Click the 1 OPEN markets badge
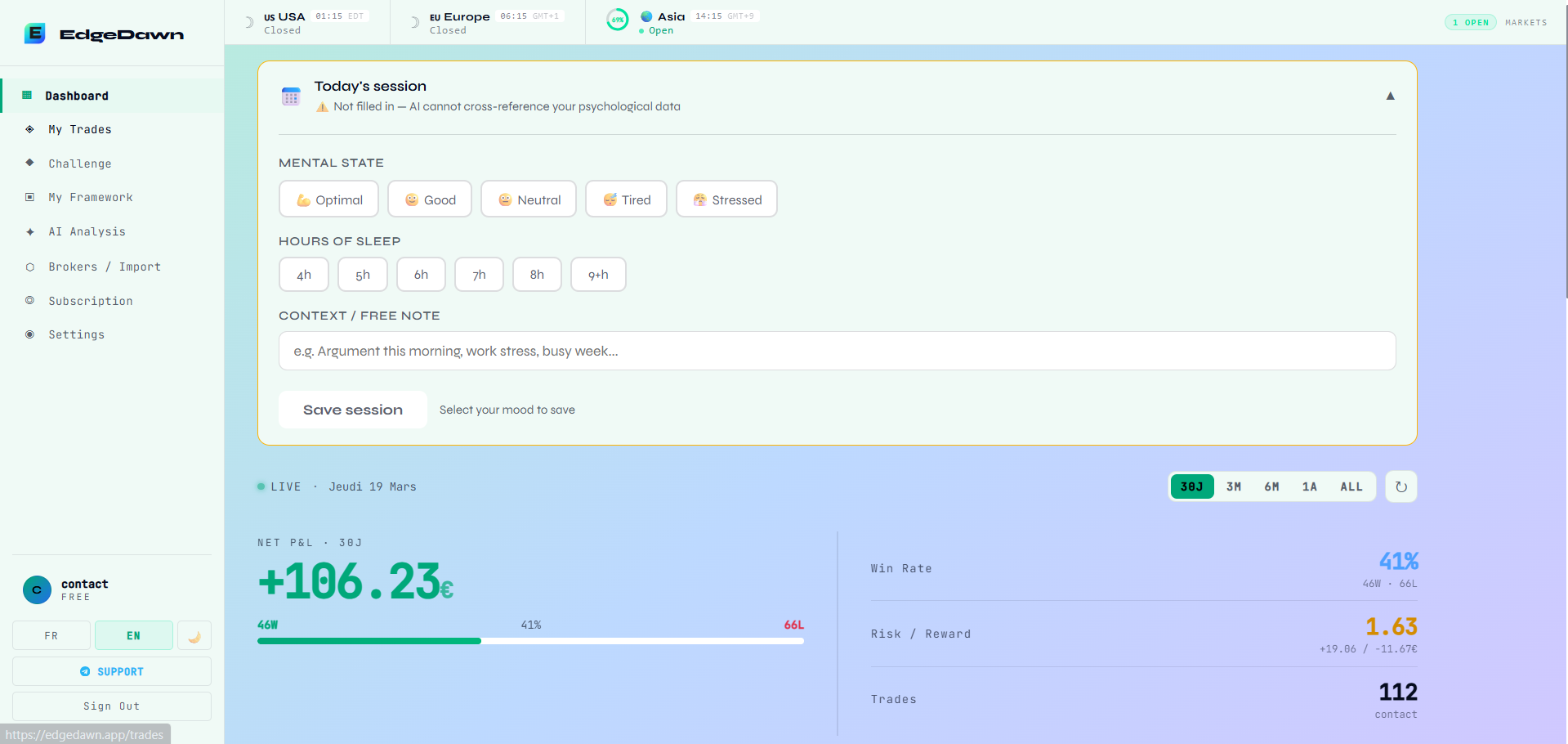The image size is (1568, 744). [1470, 22]
